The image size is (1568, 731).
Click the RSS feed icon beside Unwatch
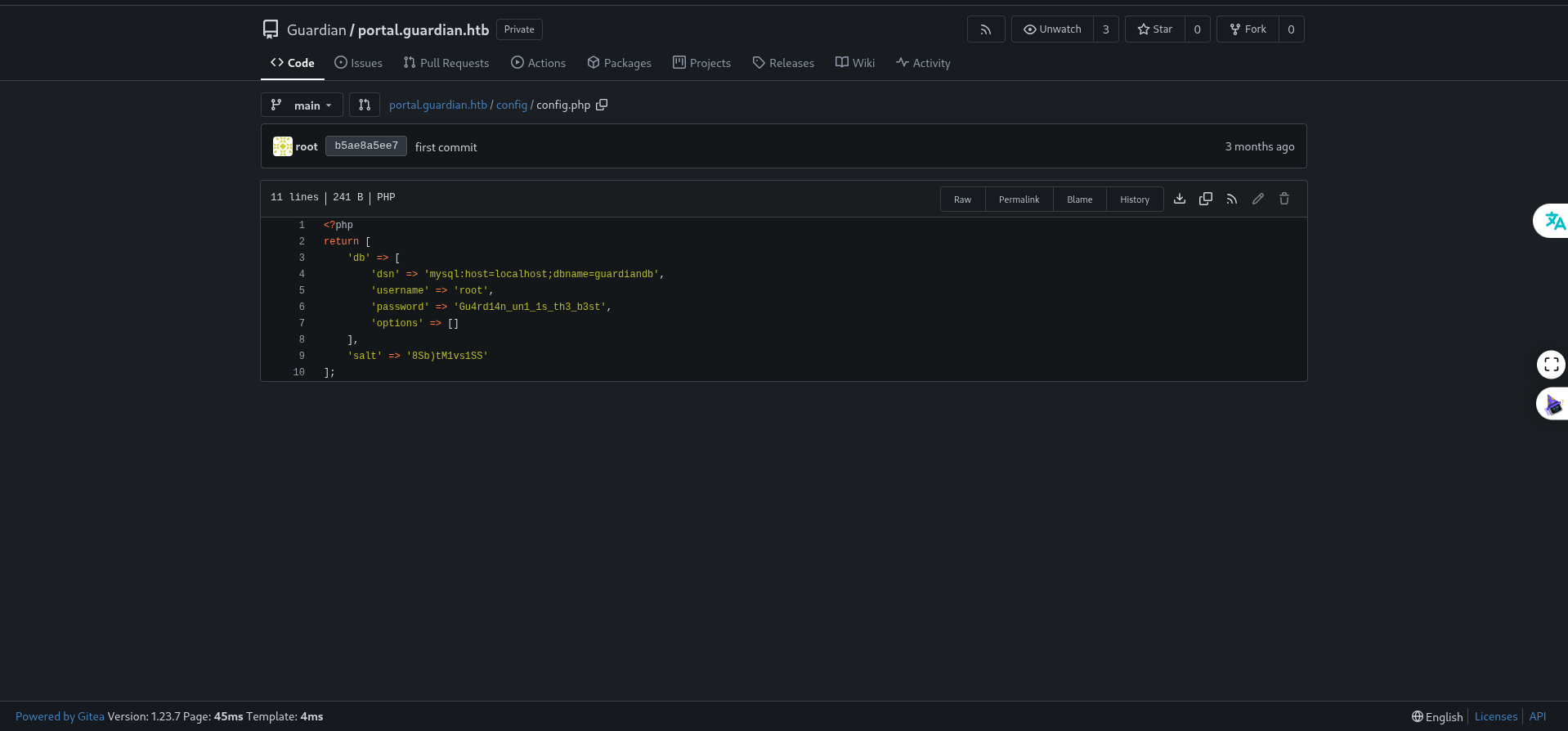click(x=986, y=29)
